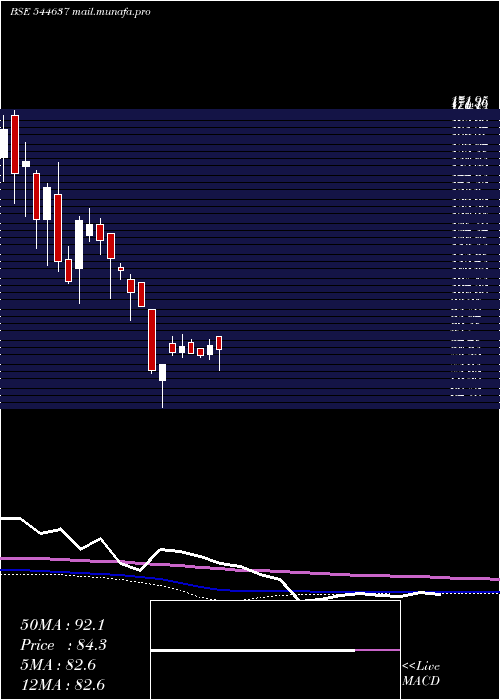Click the 'BSE 544637 mail.munafa.pro' title text
Viewport: 500px width, 700px height.
80,12
